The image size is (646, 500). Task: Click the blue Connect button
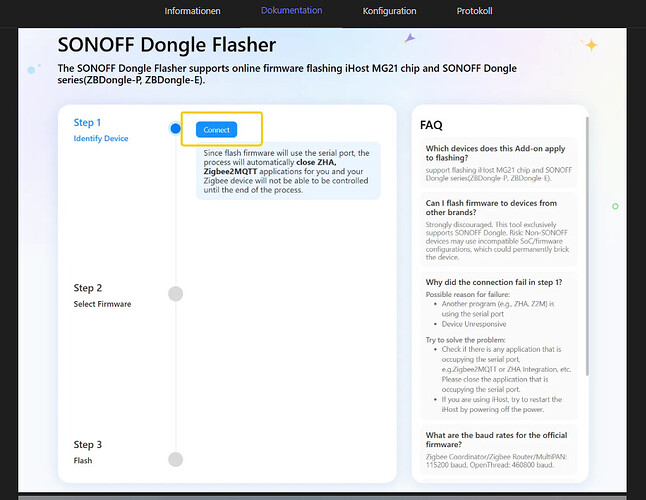(216, 130)
